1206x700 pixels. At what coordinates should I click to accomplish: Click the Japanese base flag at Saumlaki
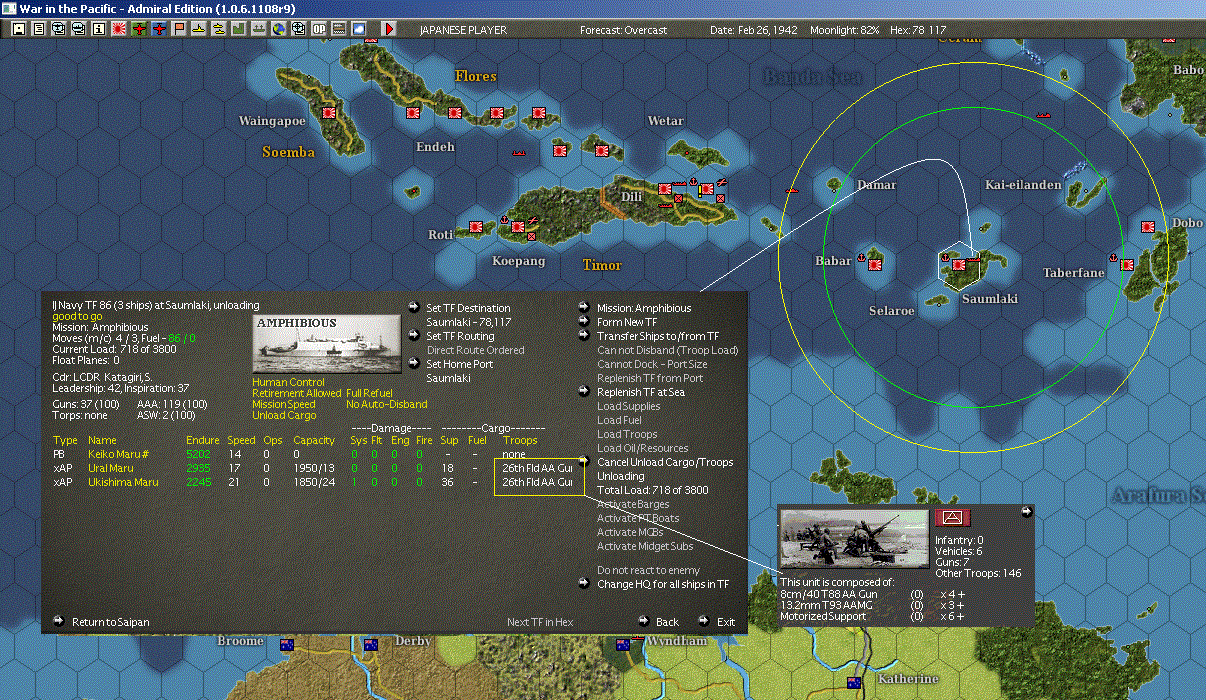[959, 265]
